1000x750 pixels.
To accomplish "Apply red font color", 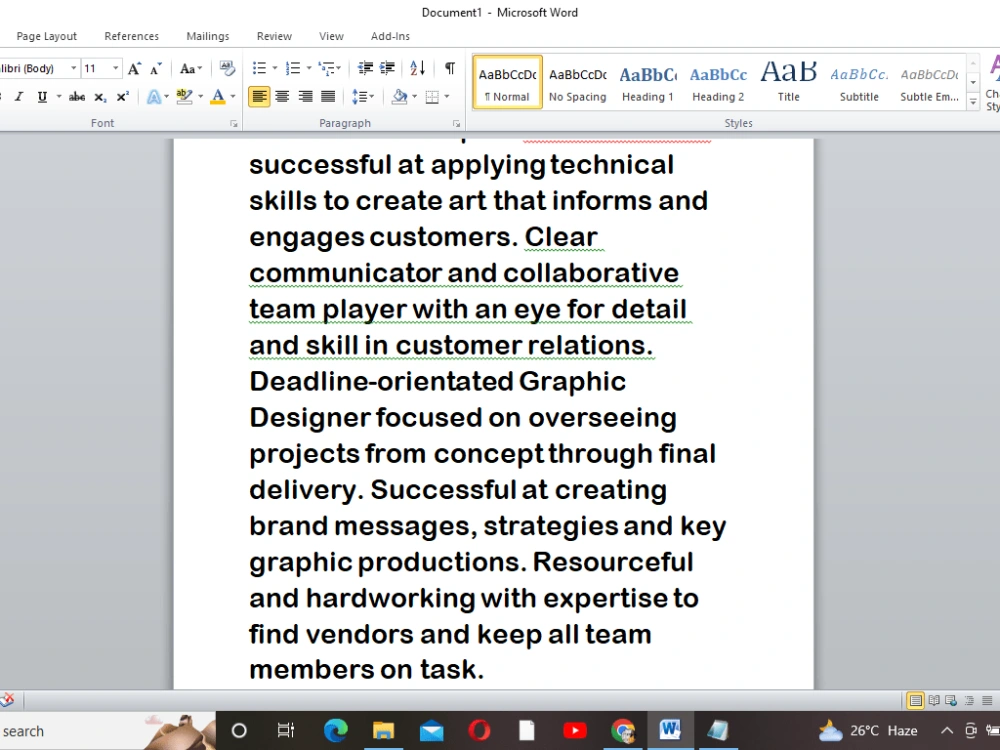I will [217, 96].
